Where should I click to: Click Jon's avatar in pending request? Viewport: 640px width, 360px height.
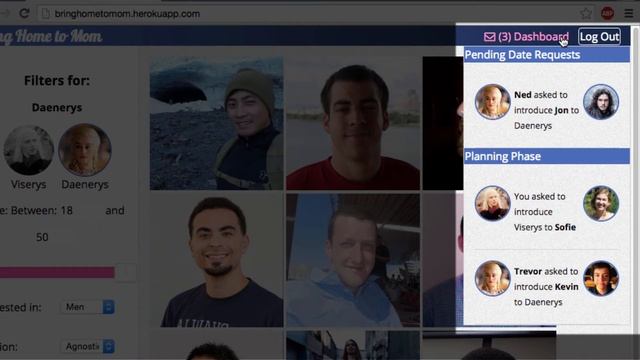click(601, 102)
